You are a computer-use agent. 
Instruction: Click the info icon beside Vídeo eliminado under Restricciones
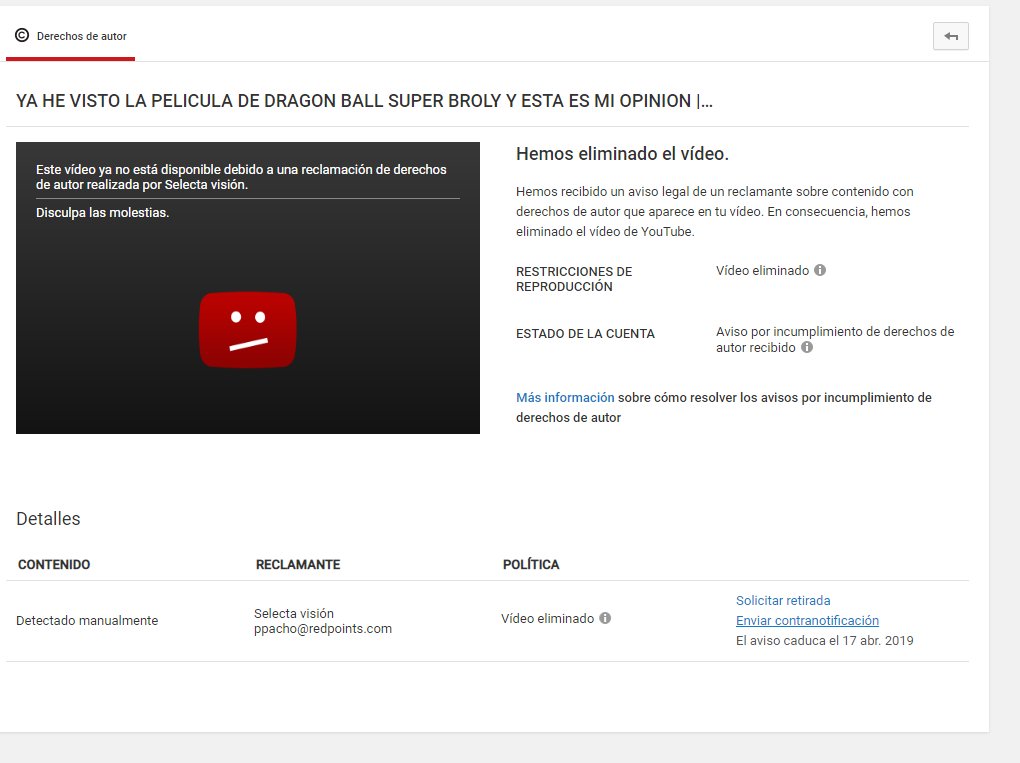(x=820, y=270)
